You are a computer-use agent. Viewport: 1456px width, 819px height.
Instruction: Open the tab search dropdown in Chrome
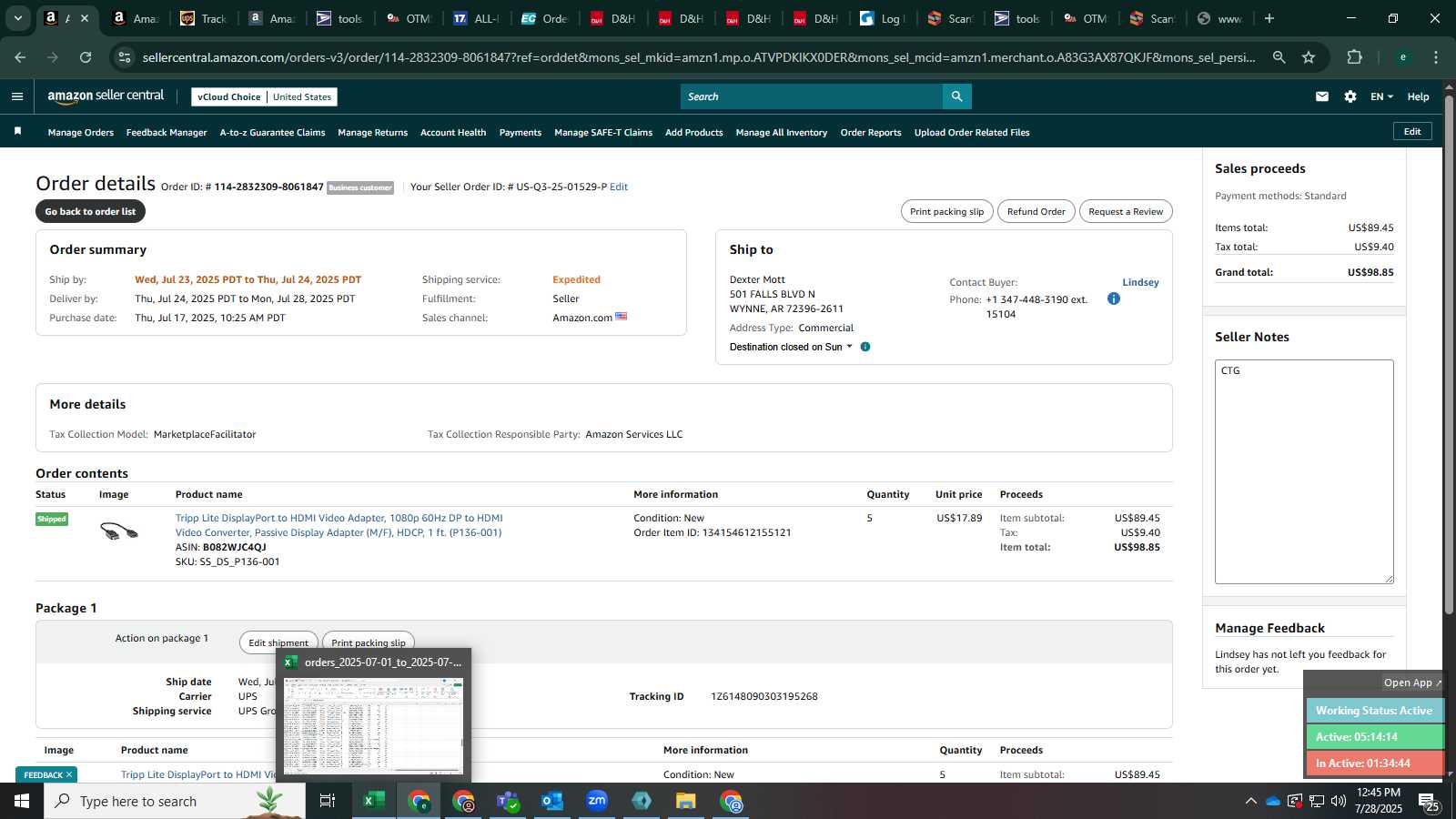17,18
